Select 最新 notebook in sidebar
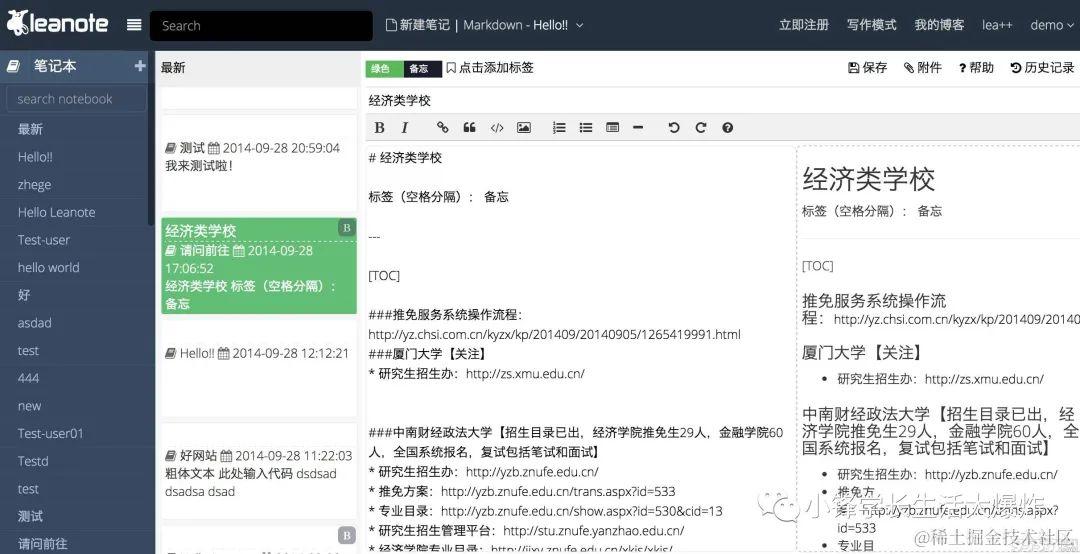The image size is (1080, 554). pos(30,129)
